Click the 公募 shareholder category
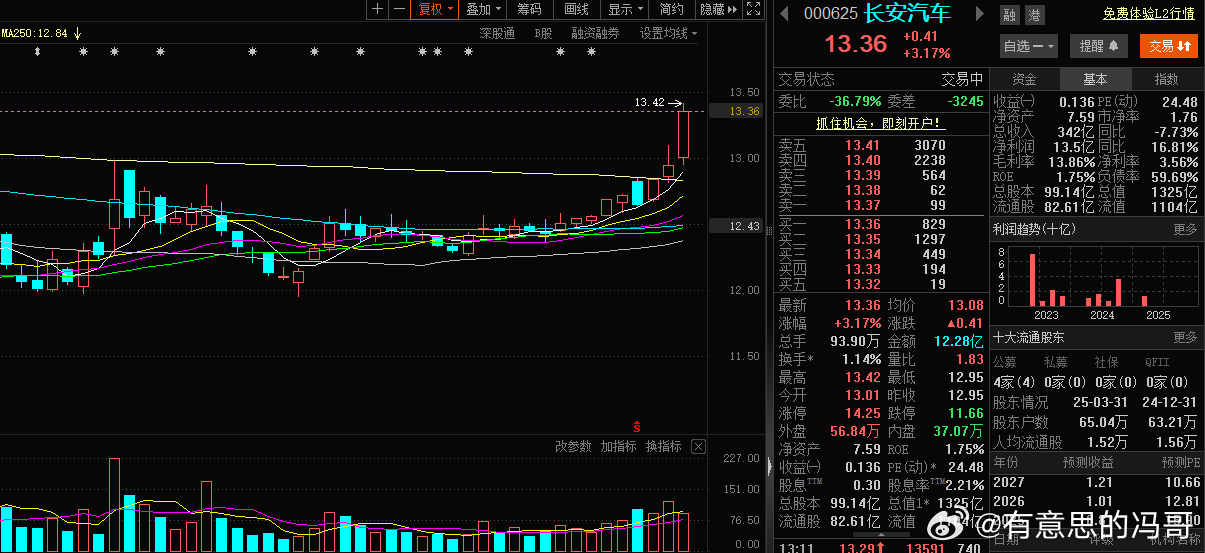Screen dimensions: 1205x553 1004,362
